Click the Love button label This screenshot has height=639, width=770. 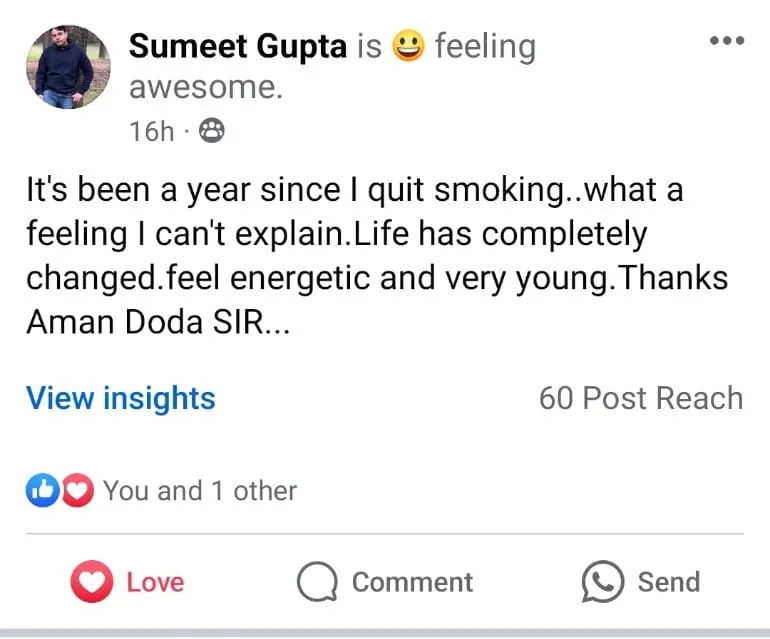(x=155, y=582)
